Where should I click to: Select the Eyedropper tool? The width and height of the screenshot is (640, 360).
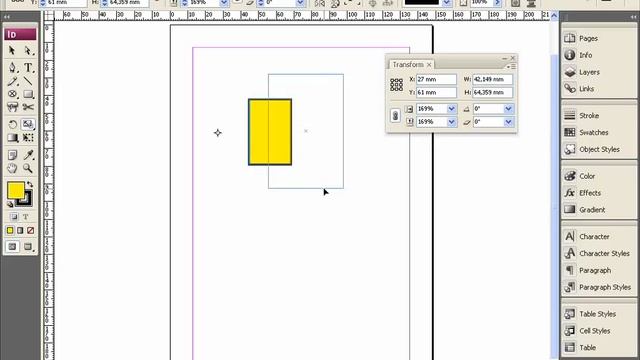pos(28,155)
